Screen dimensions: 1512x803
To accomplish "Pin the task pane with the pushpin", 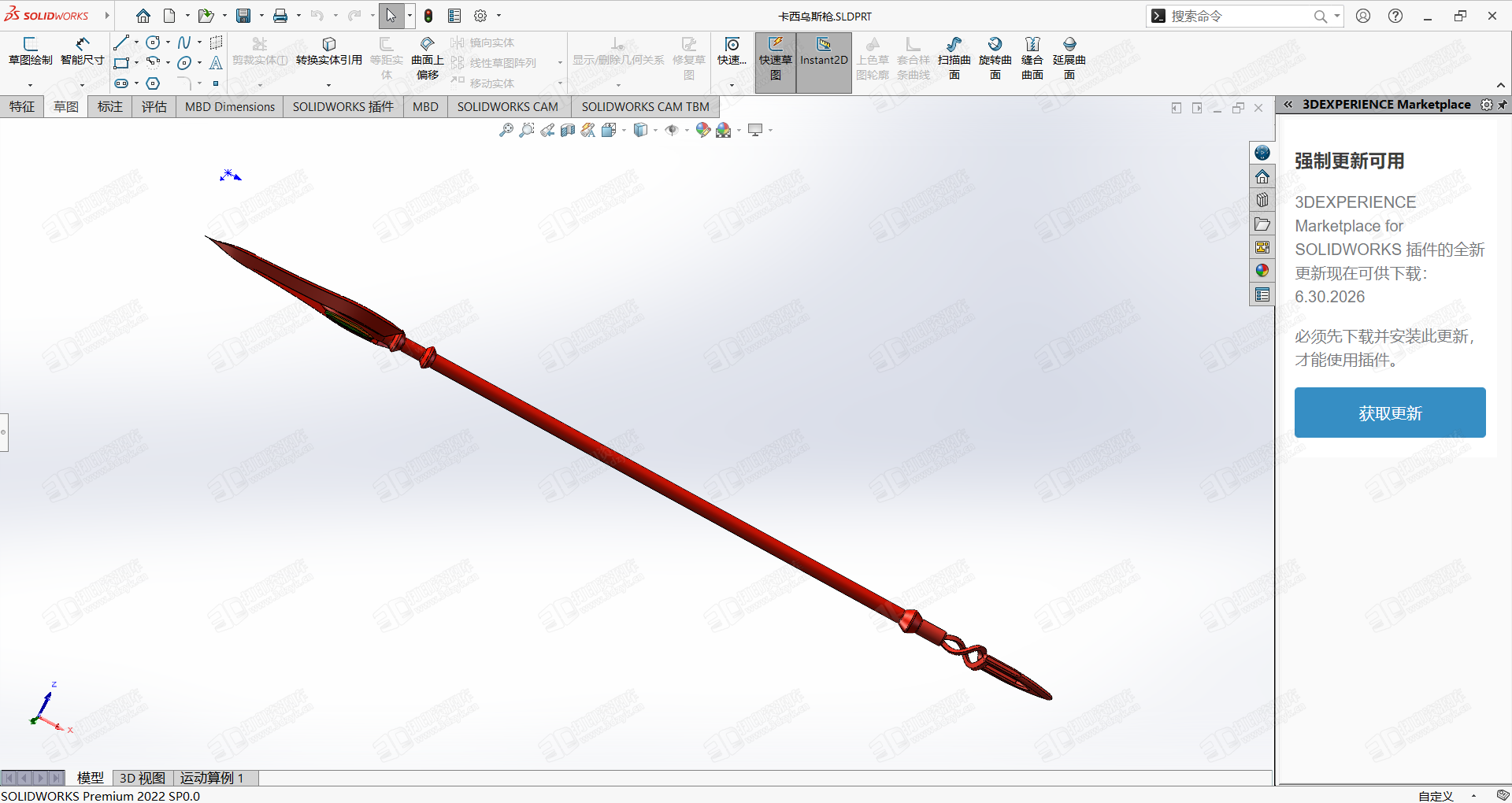I will click(1503, 105).
